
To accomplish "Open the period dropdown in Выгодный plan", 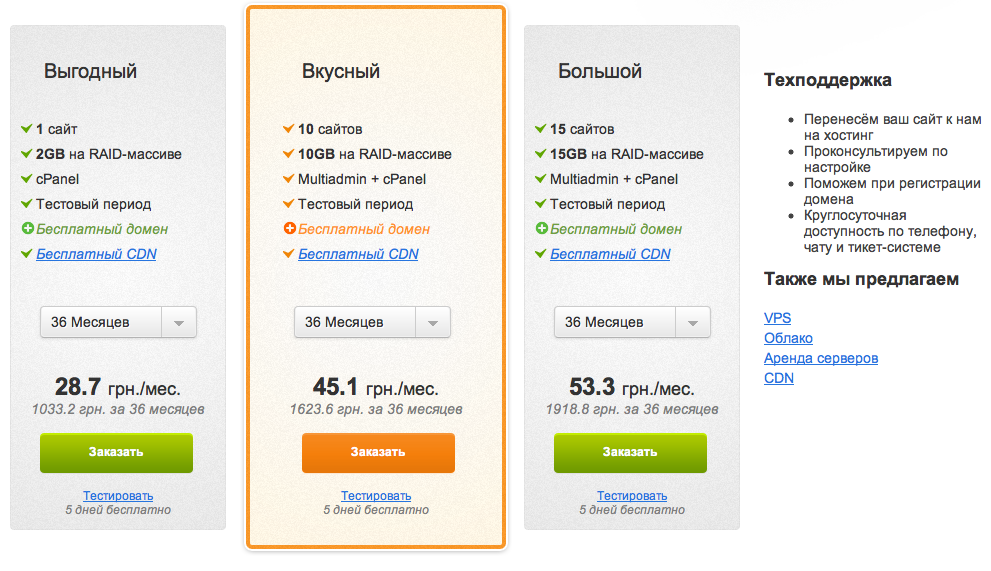I will (x=118, y=322).
